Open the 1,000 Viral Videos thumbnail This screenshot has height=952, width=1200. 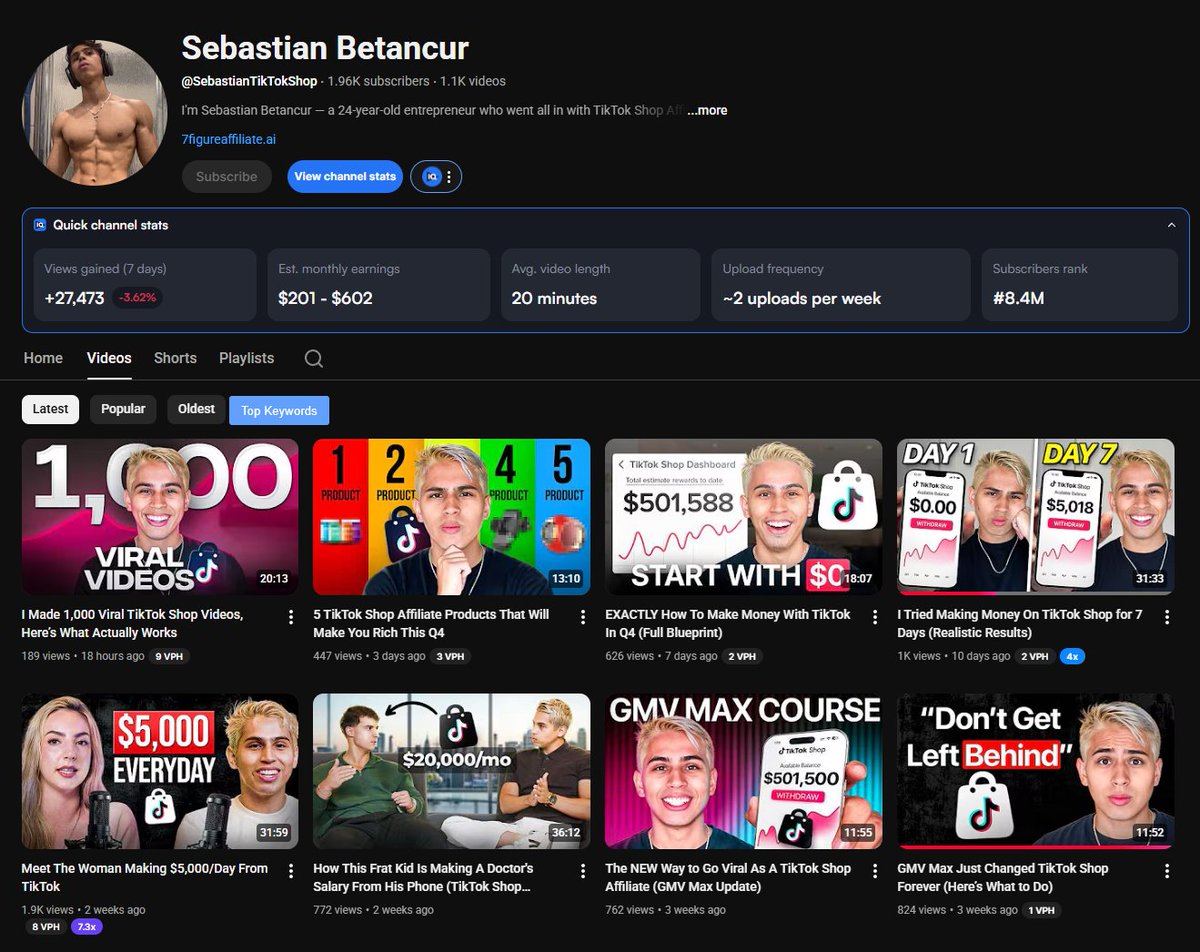(160, 517)
